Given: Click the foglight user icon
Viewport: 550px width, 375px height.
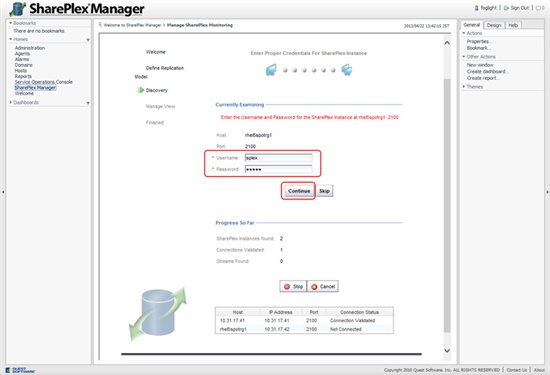Looking at the screenshot, I should pos(476,8).
